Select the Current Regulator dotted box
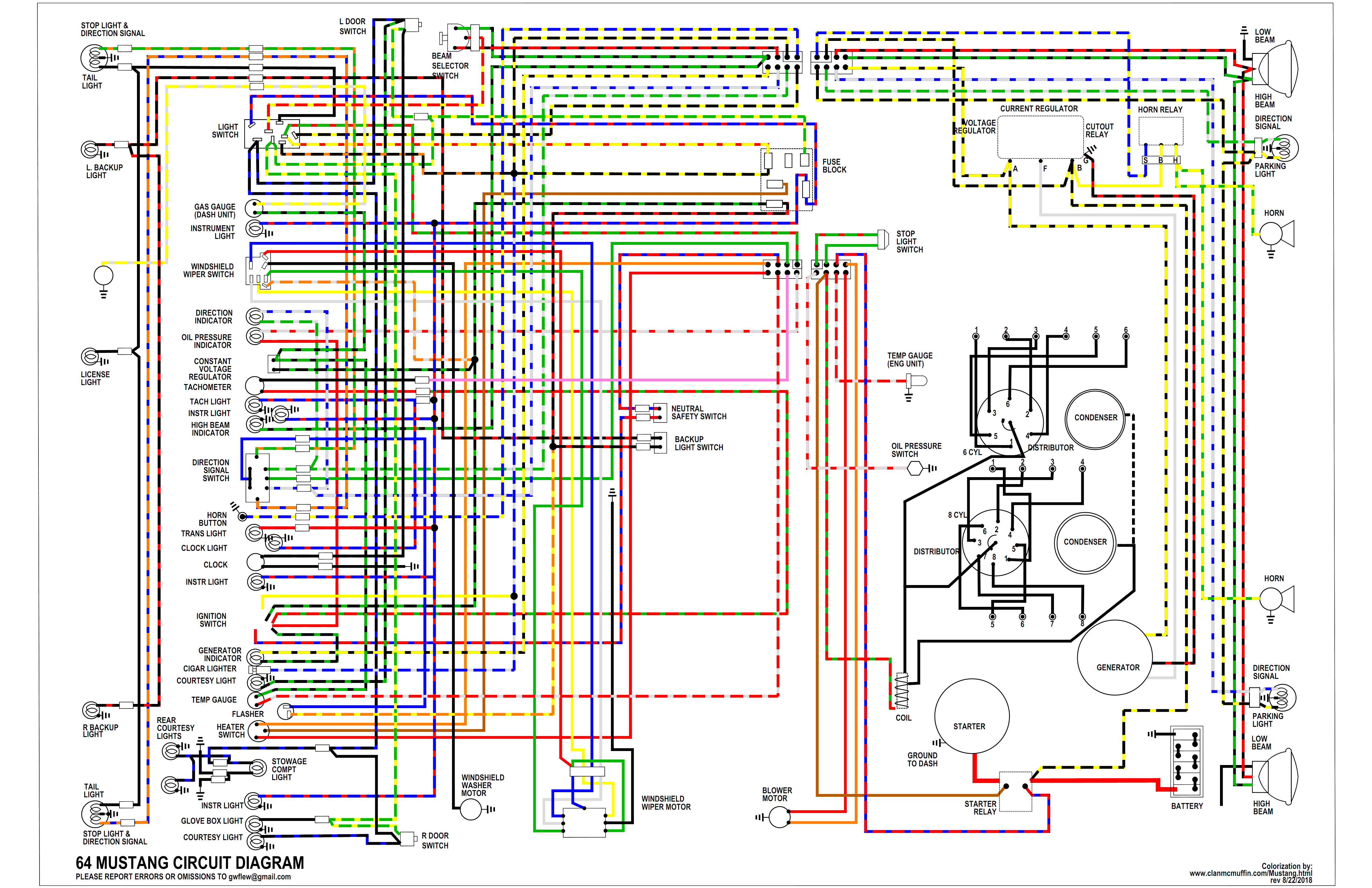Screen dimensions: 1372x888 point(1040,137)
